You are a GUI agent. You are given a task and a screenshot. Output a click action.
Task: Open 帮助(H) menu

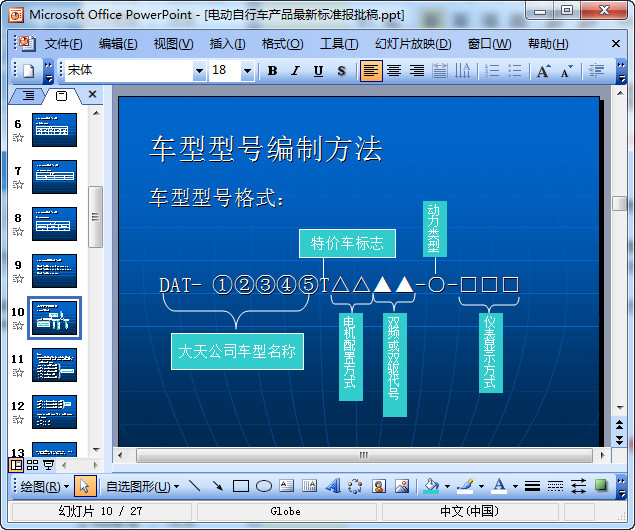coord(548,44)
